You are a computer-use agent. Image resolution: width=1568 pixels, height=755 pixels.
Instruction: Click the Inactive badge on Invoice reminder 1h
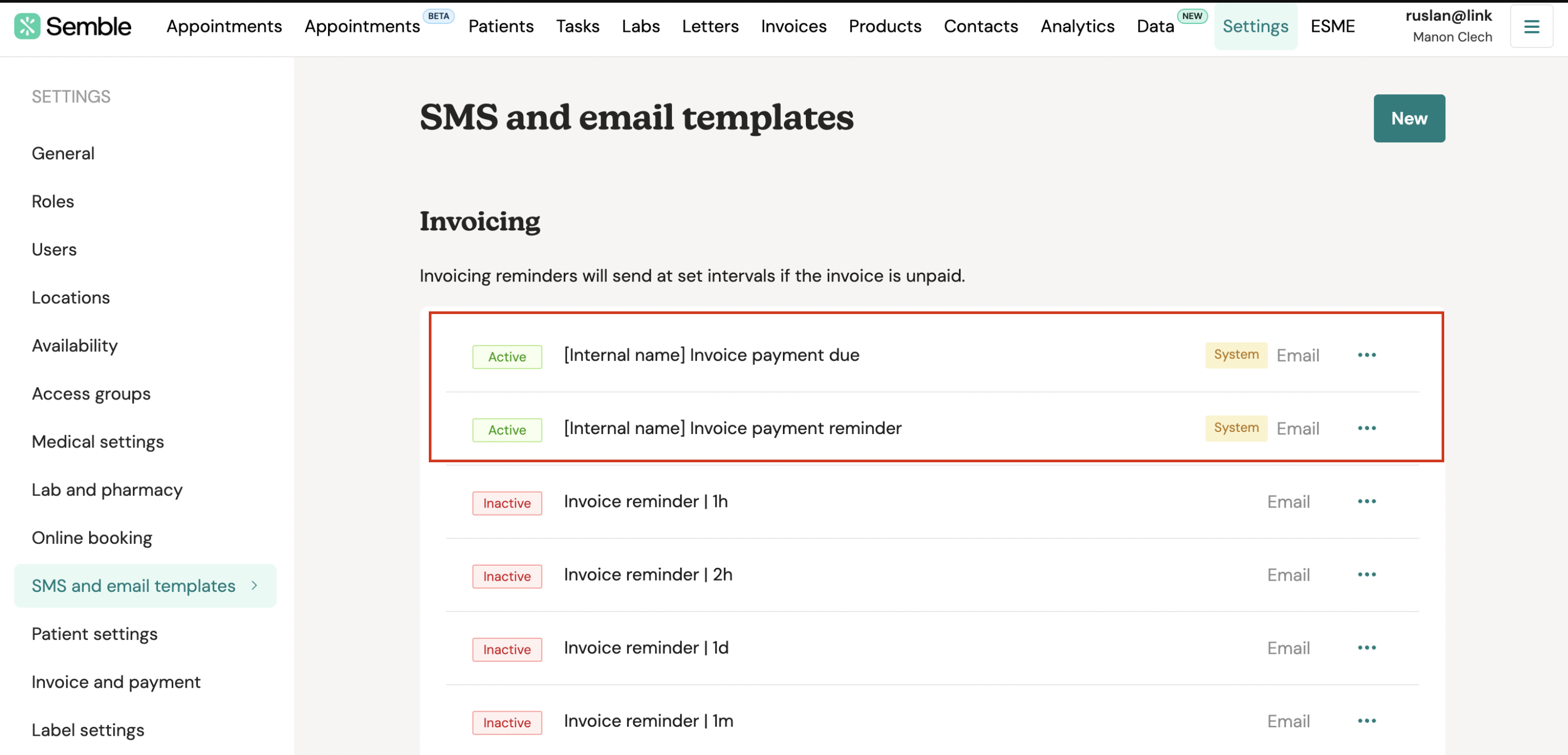point(507,503)
